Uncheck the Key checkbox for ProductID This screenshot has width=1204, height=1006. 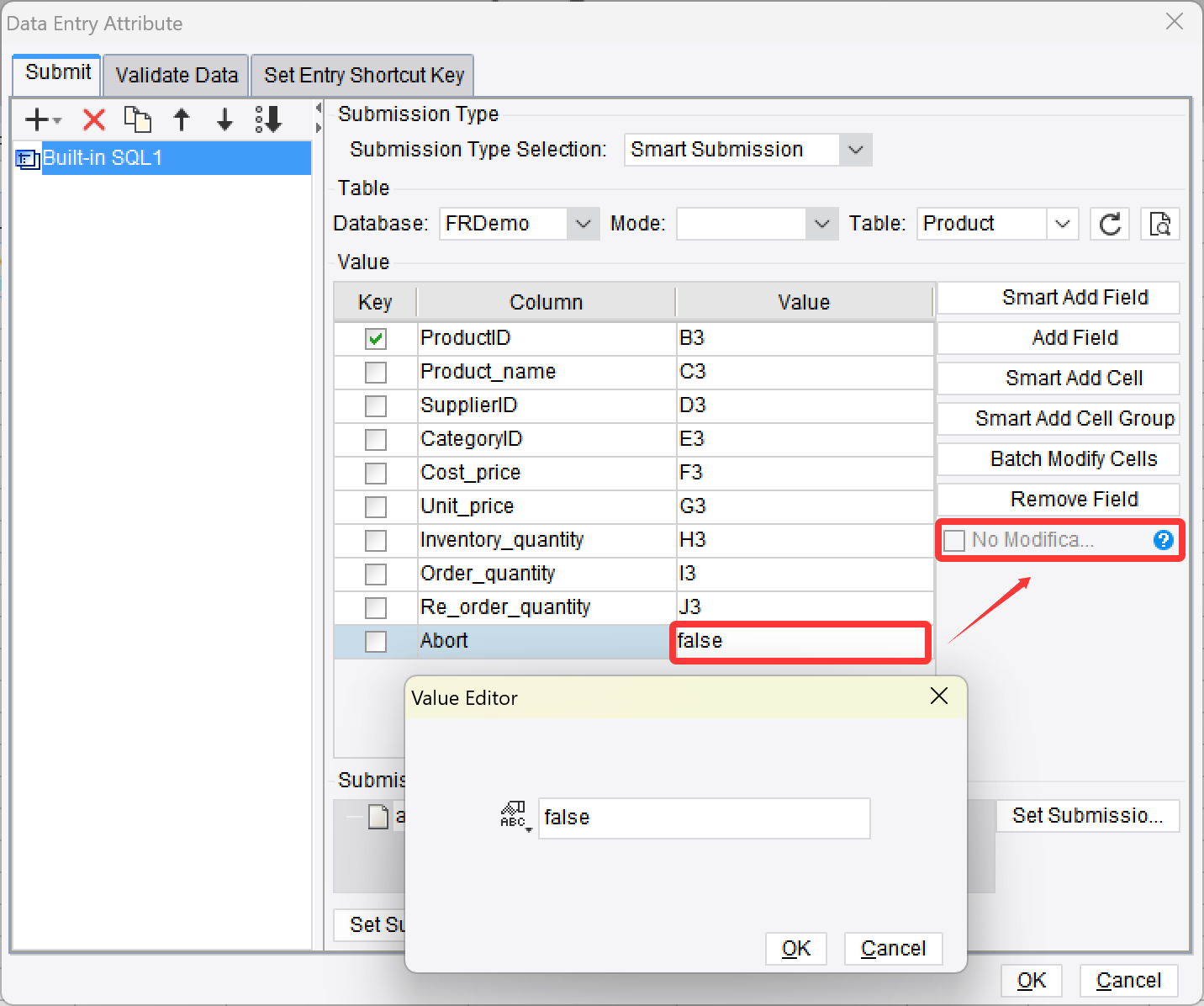375,338
